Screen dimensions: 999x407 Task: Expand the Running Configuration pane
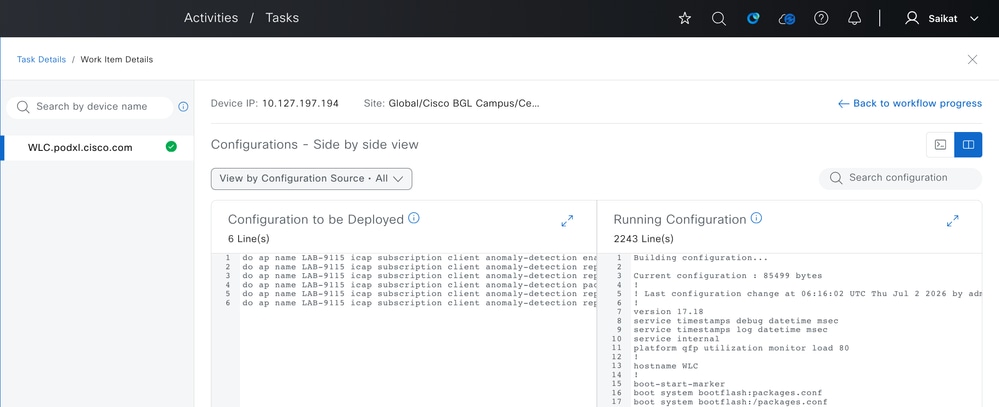(952, 221)
